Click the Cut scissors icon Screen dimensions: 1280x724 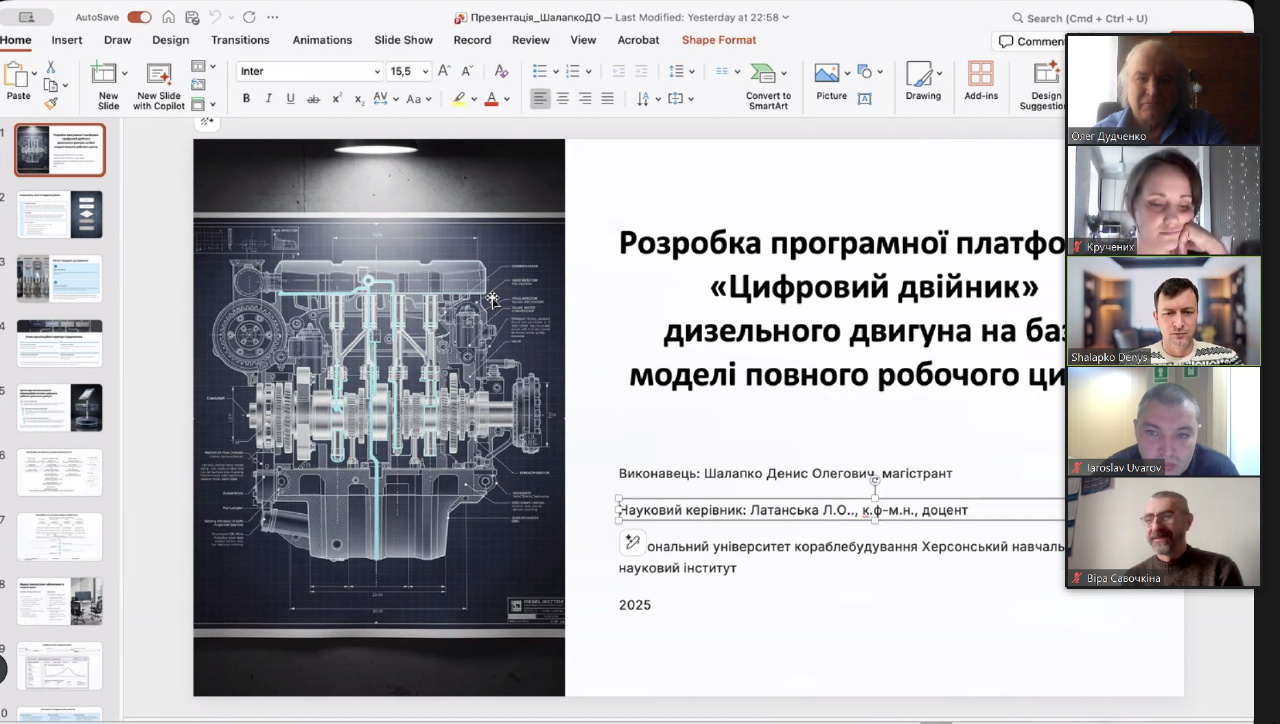pyautogui.click(x=51, y=67)
